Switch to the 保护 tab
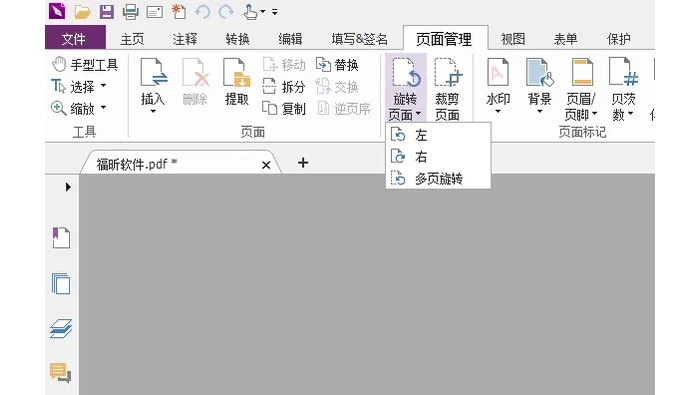This screenshot has width=700, height=395. (x=618, y=39)
